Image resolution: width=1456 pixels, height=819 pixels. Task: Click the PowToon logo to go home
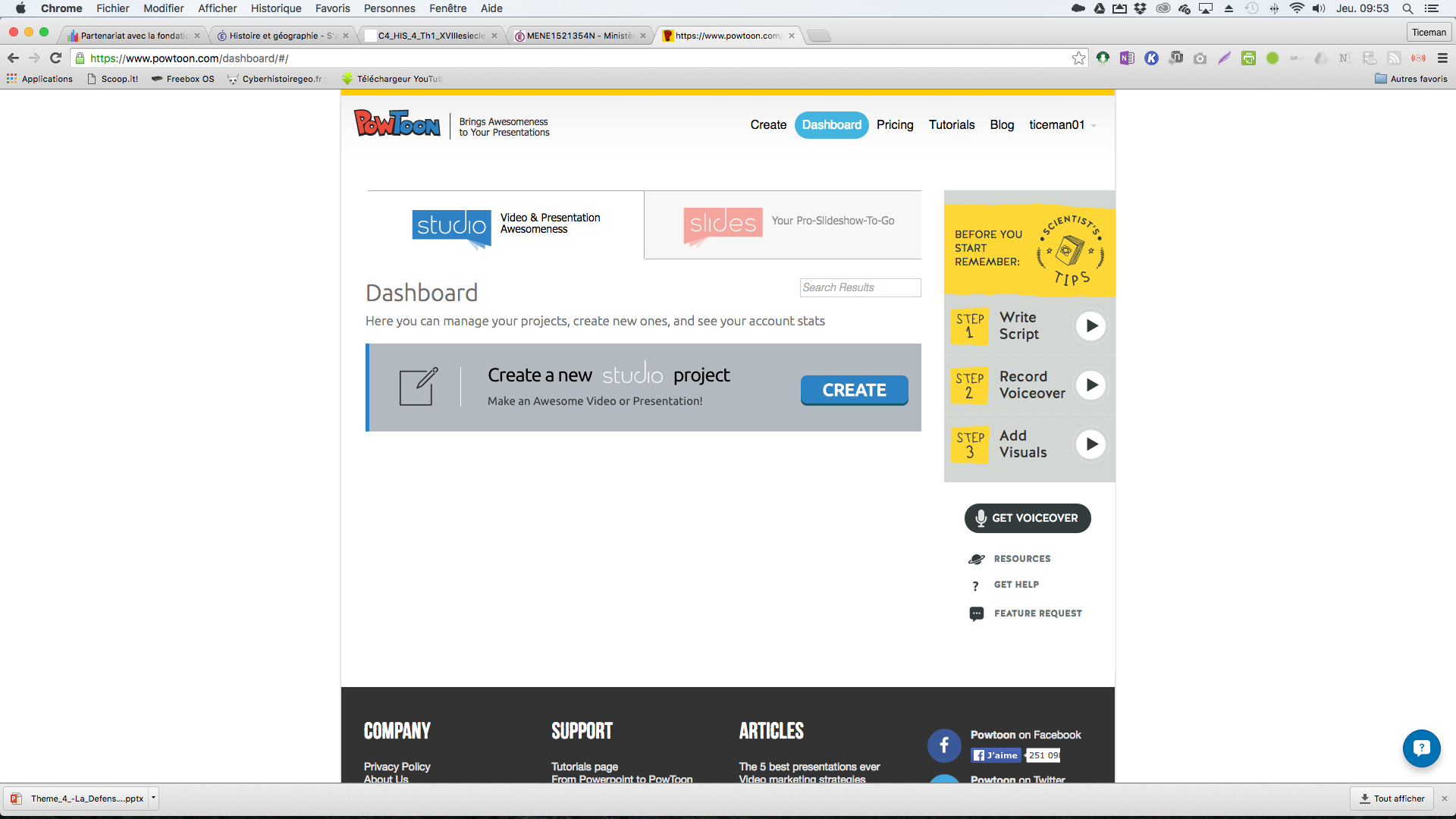coord(397,125)
